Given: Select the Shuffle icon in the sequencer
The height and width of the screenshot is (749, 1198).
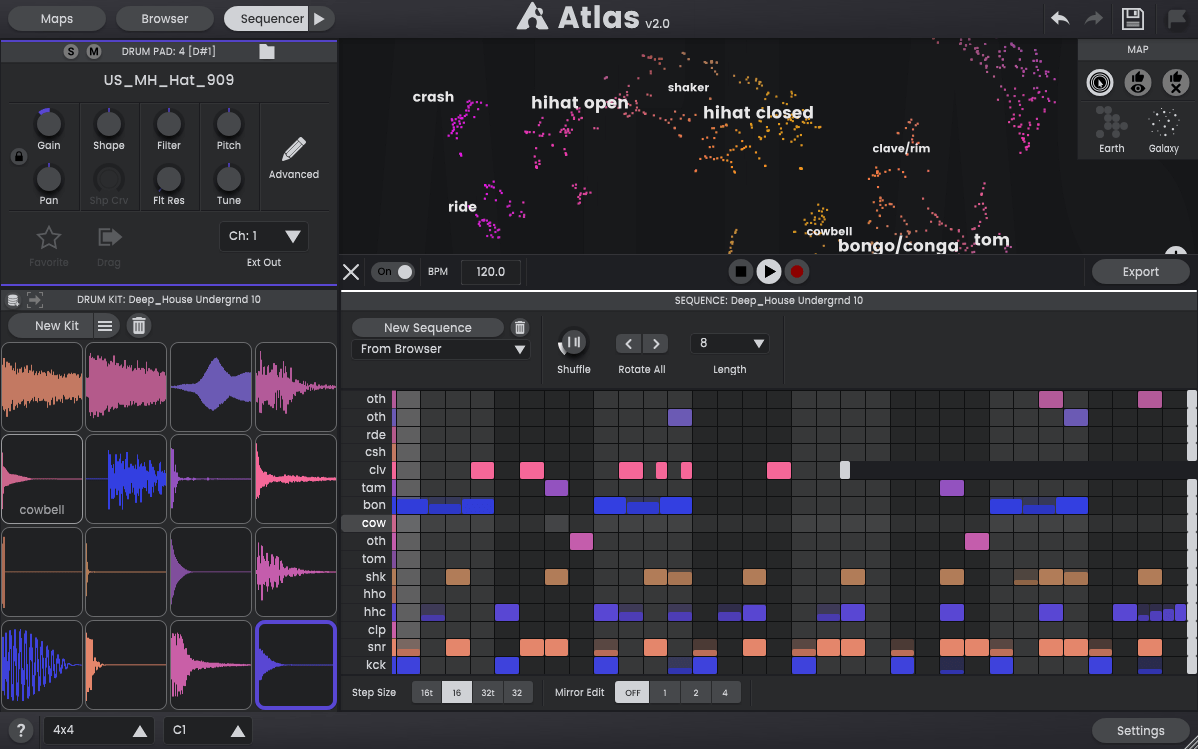Looking at the screenshot, I should (572, 343).
